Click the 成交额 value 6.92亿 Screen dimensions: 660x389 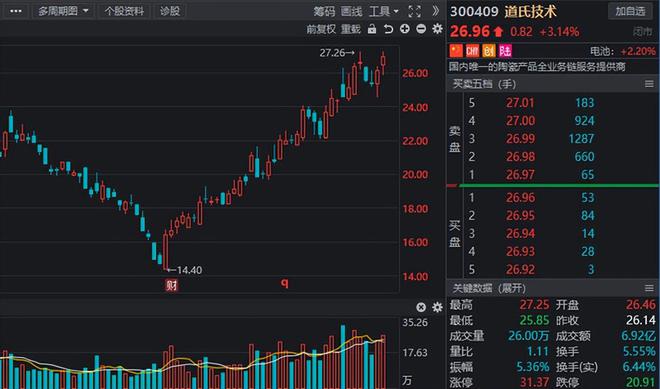[x=639, y=336]
